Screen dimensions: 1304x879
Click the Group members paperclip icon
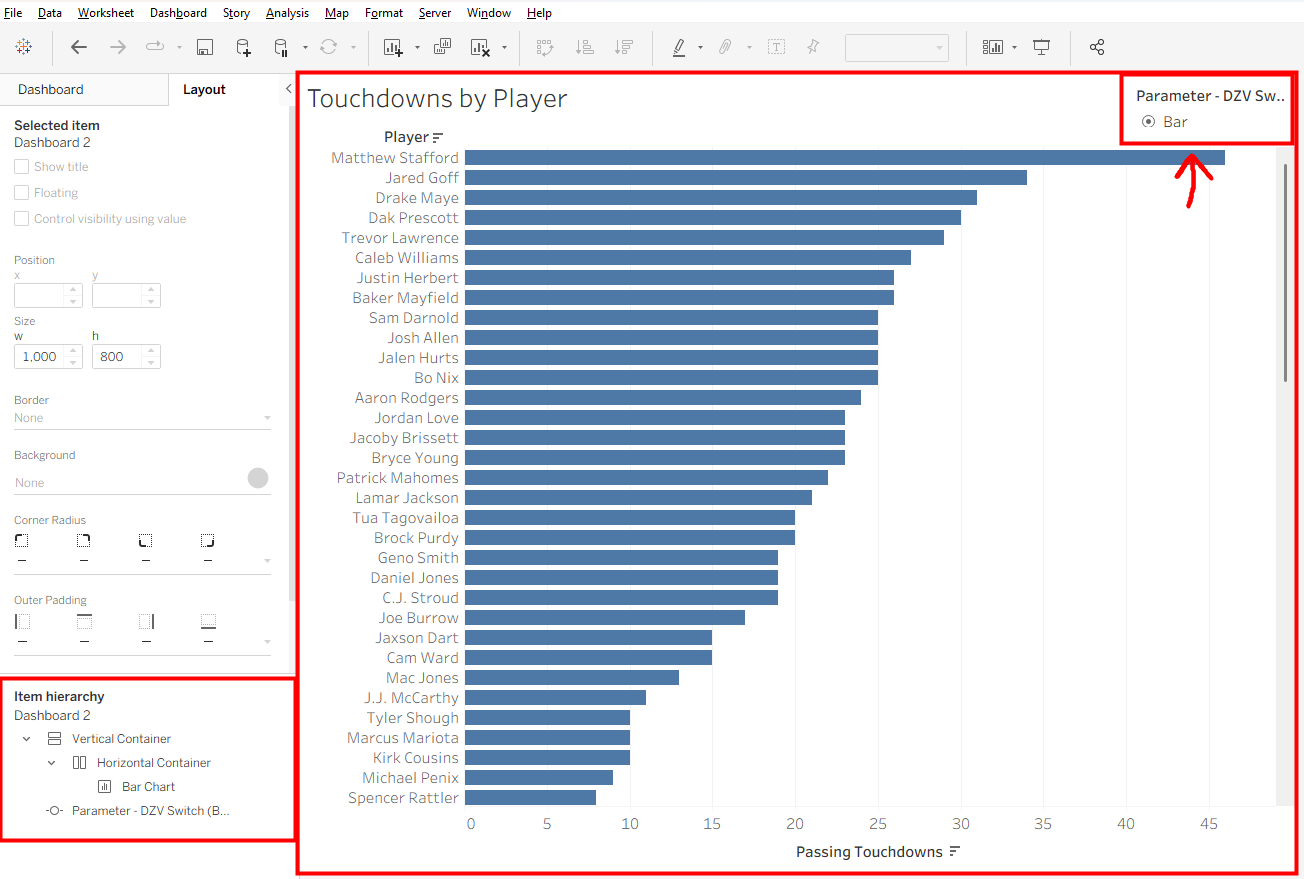point(726,47)
